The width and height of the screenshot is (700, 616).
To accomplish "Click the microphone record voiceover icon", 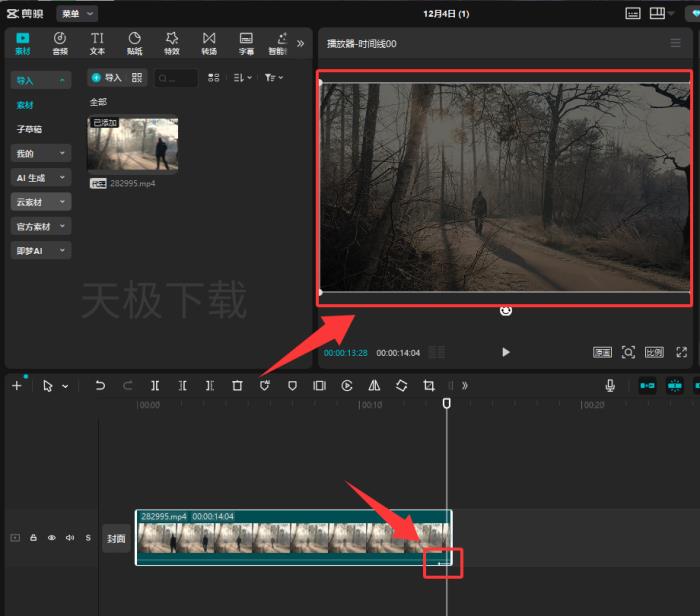I will tap(610, 385).
